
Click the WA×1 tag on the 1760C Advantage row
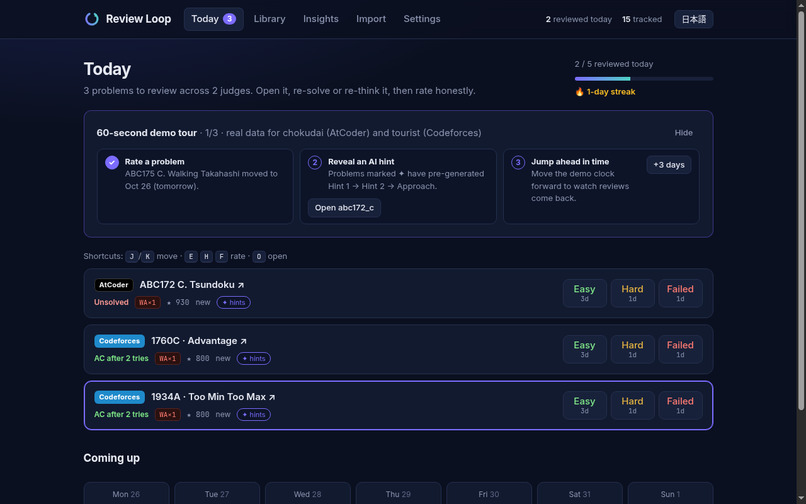[x=168, y=358]
